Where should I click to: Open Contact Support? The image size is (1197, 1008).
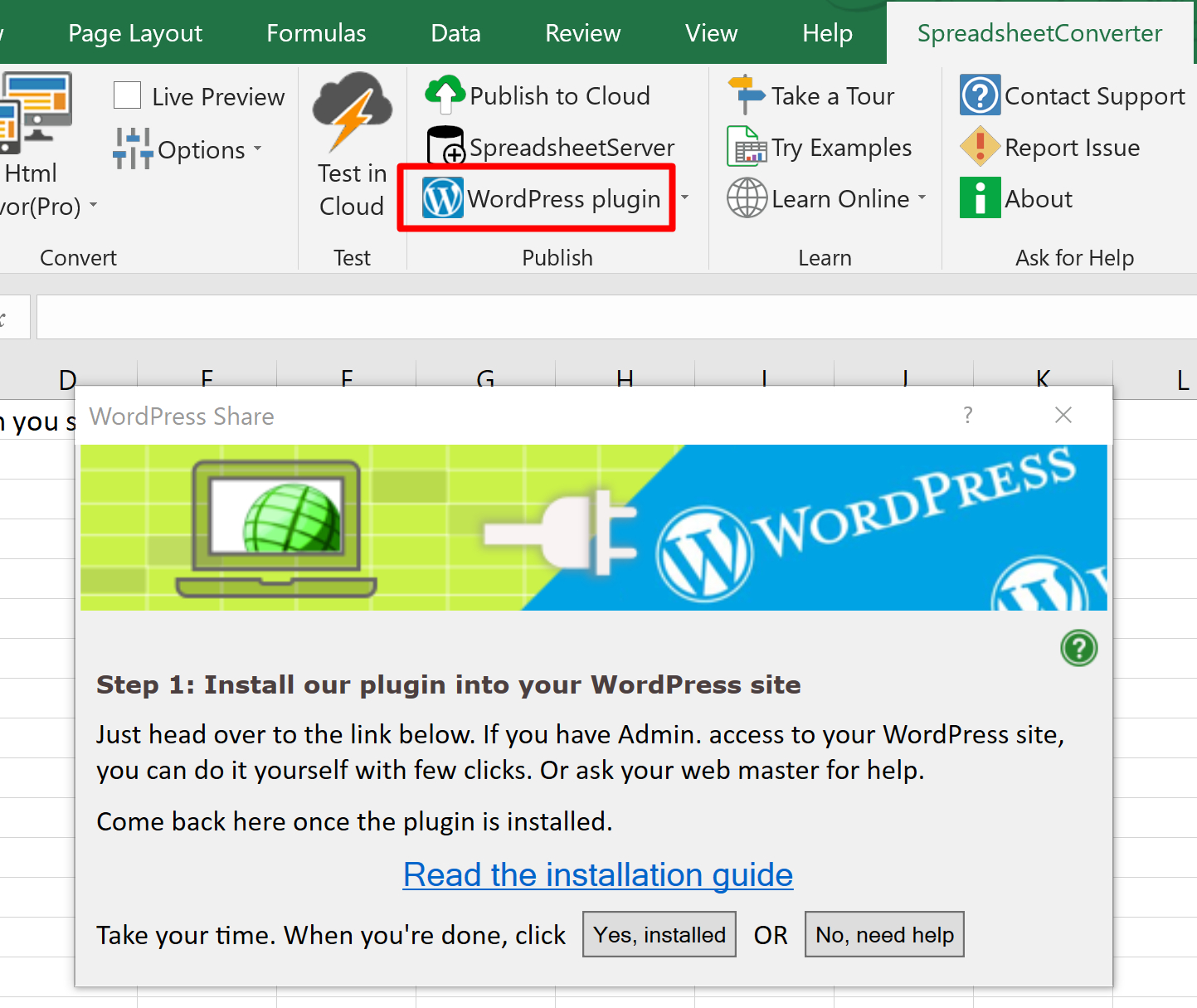tap(980, 95)
